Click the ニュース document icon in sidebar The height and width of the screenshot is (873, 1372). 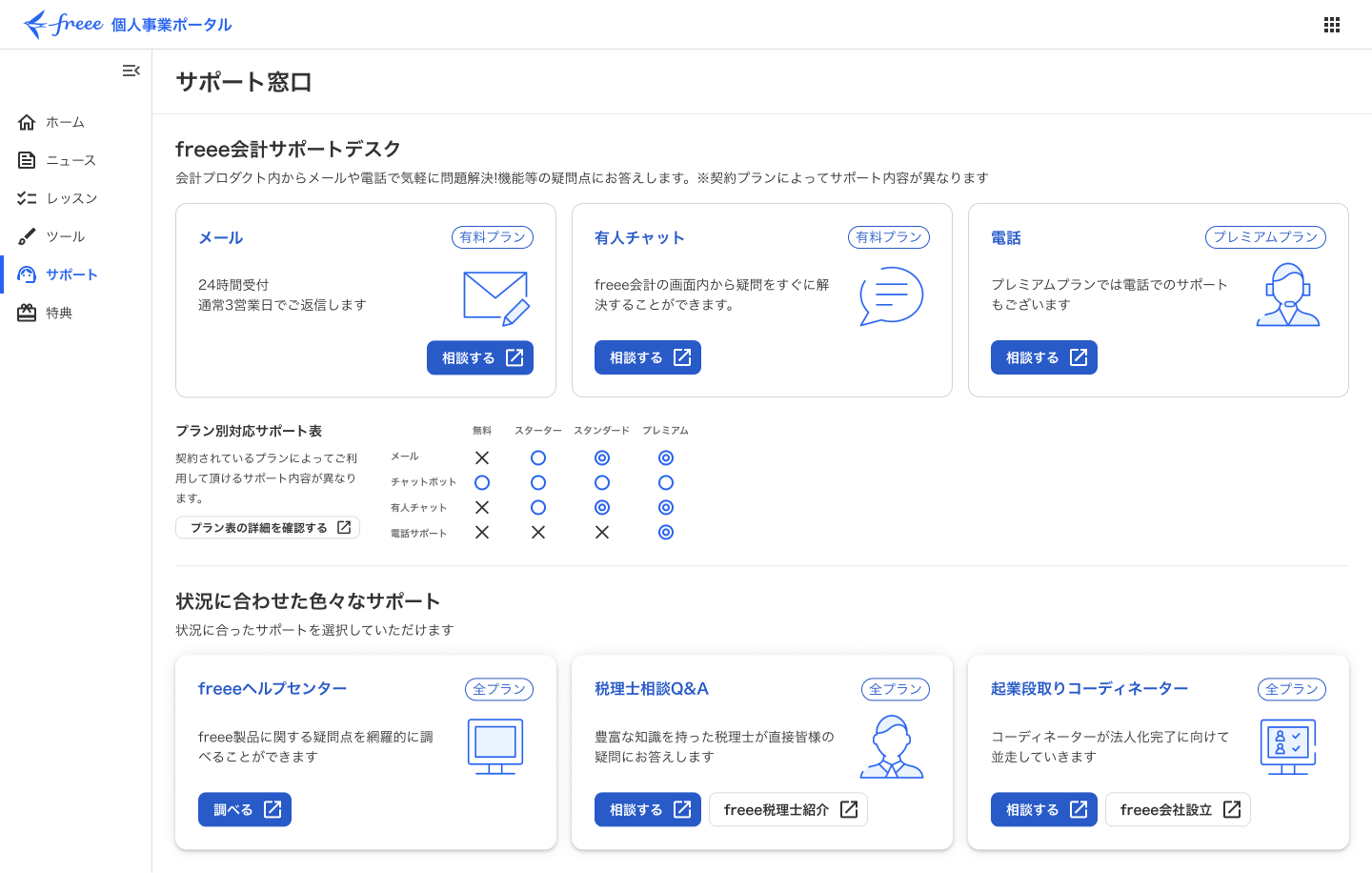point(27,160)
